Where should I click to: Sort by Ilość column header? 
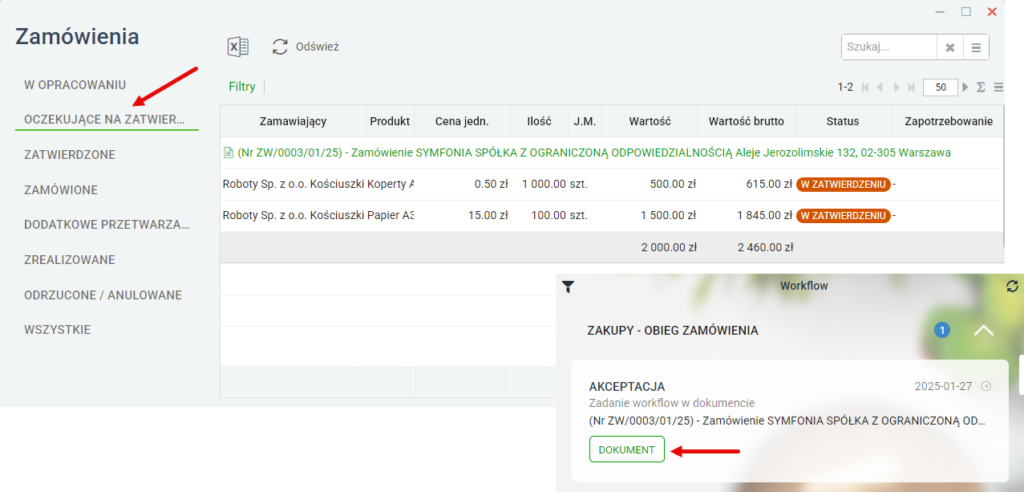tap(539, 121)
